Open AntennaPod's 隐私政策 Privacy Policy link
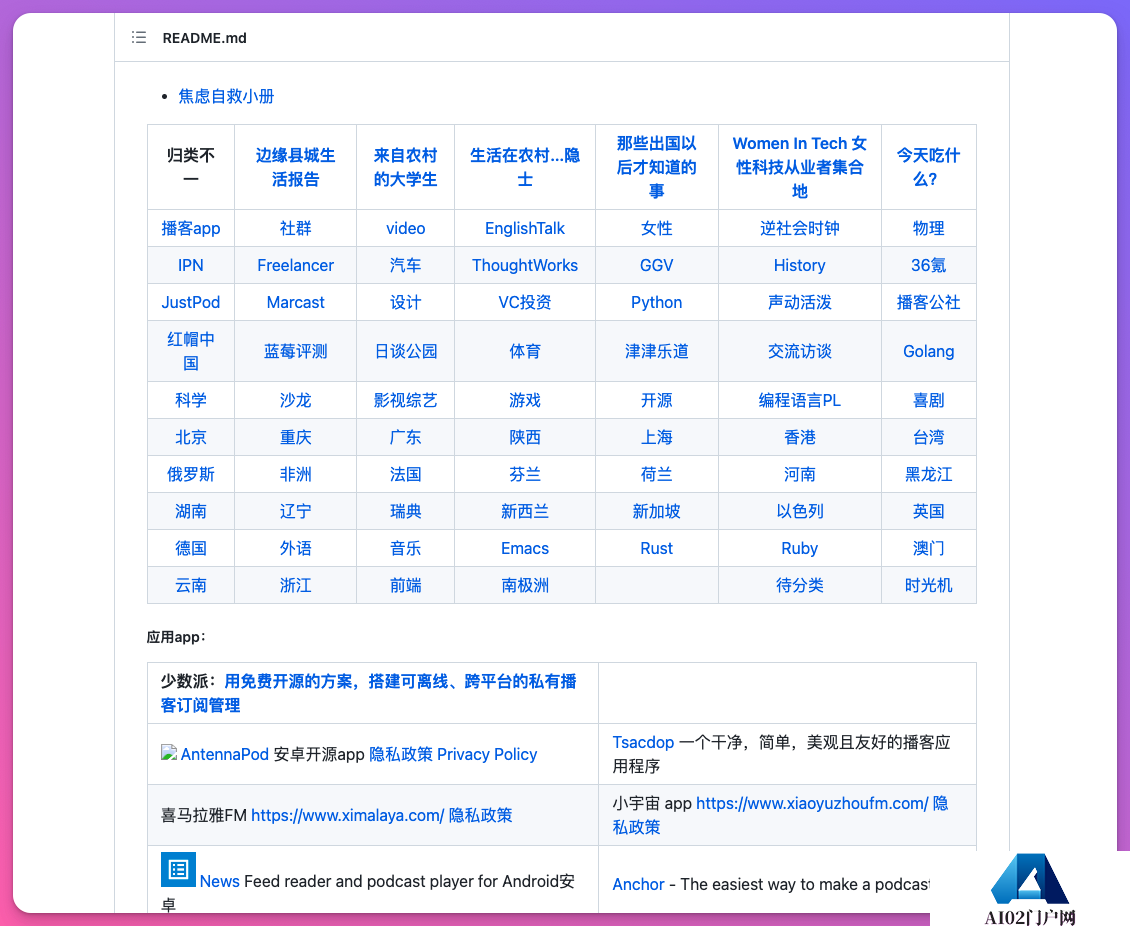Image resolution: width=1130 pixels, height=926 pixels. click(453, 754)
